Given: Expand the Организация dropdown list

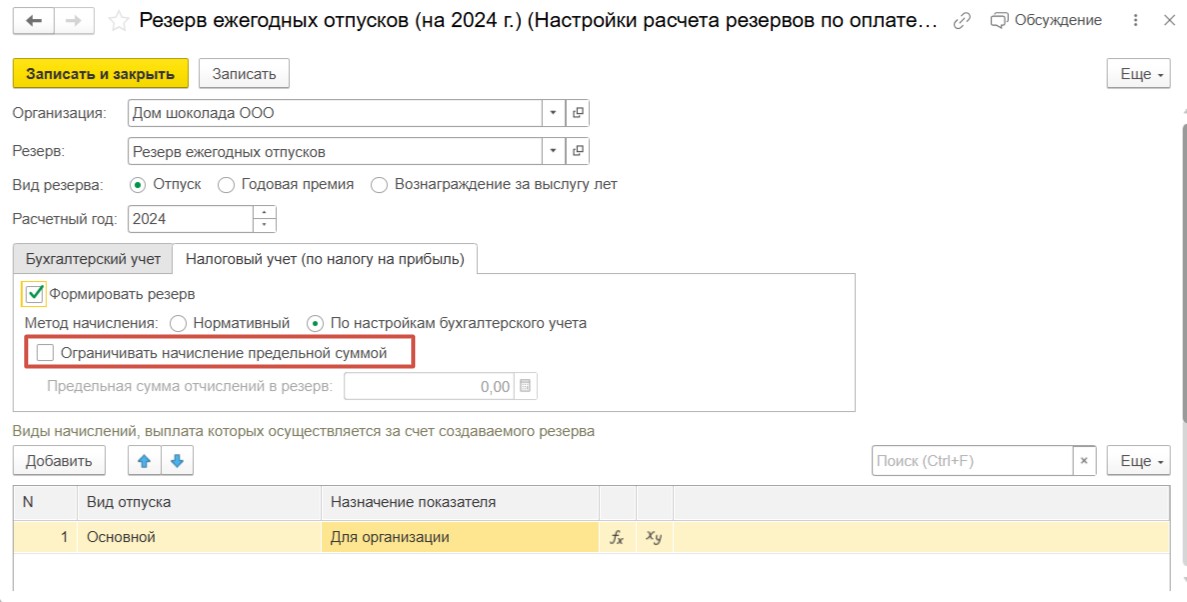Looking at the screenshot, I should 553,113.
